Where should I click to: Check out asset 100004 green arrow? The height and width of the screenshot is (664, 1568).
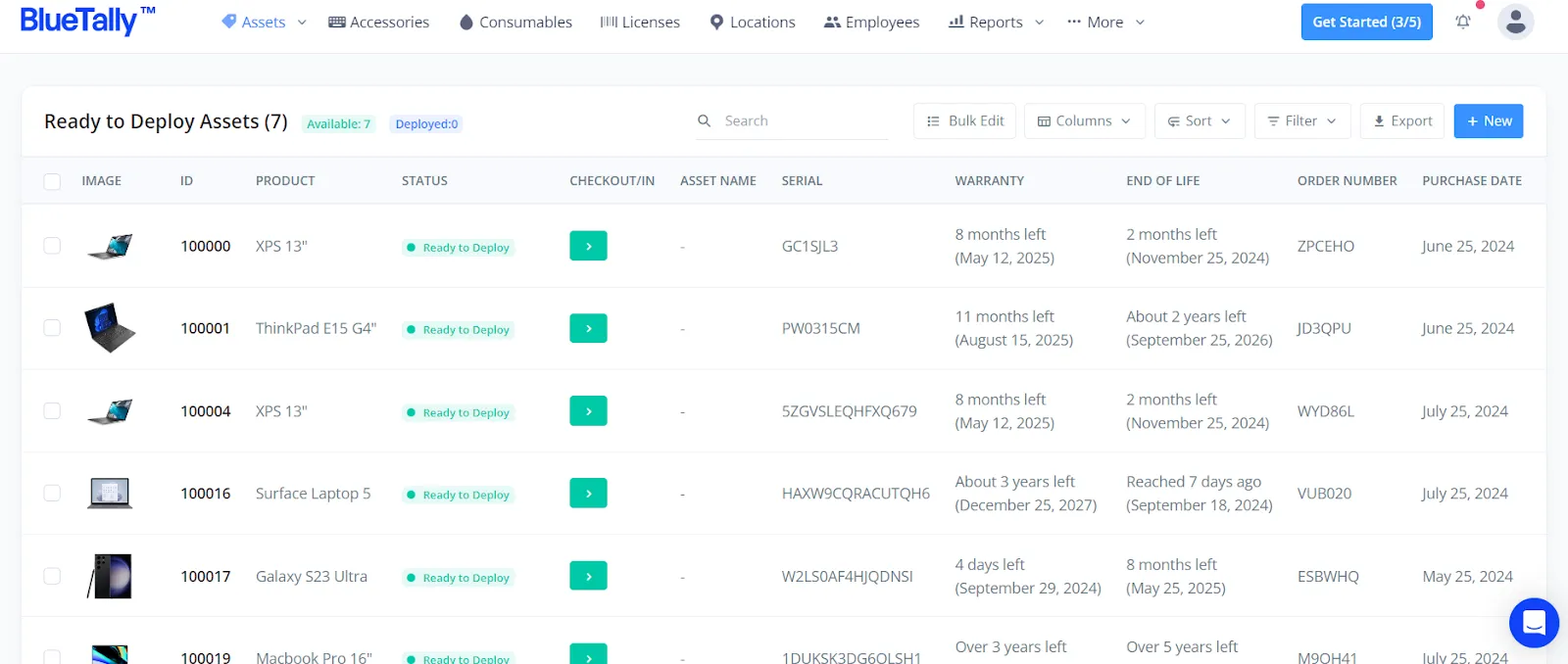(x=588, y=410)
